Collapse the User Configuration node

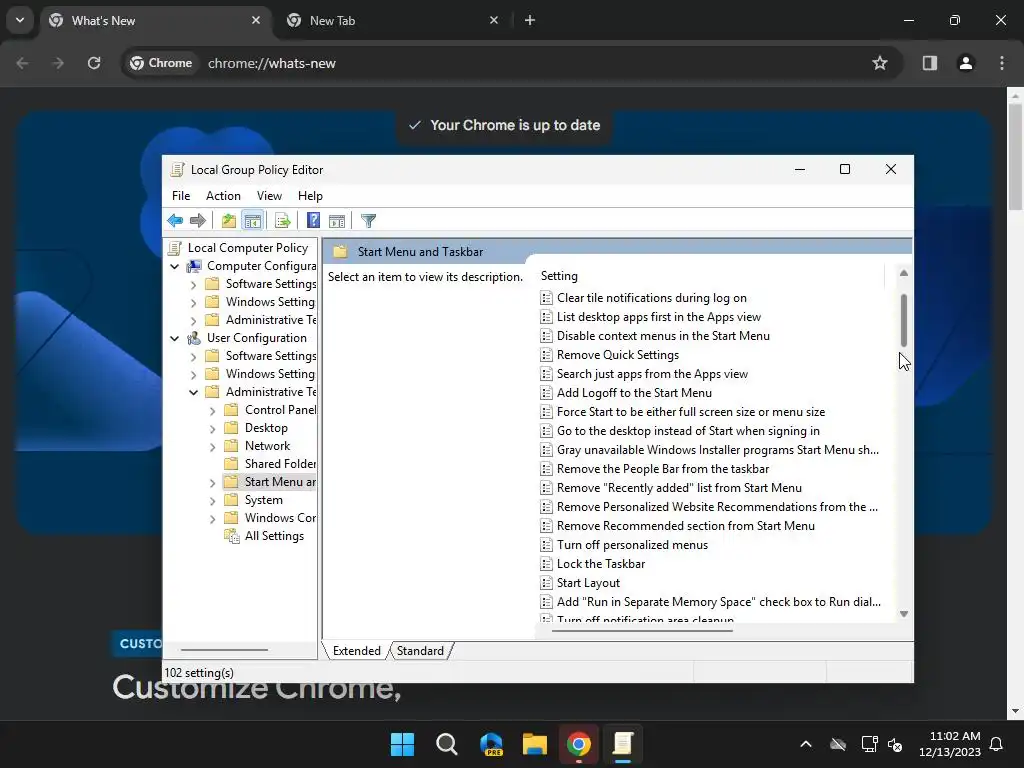(174, 338)
